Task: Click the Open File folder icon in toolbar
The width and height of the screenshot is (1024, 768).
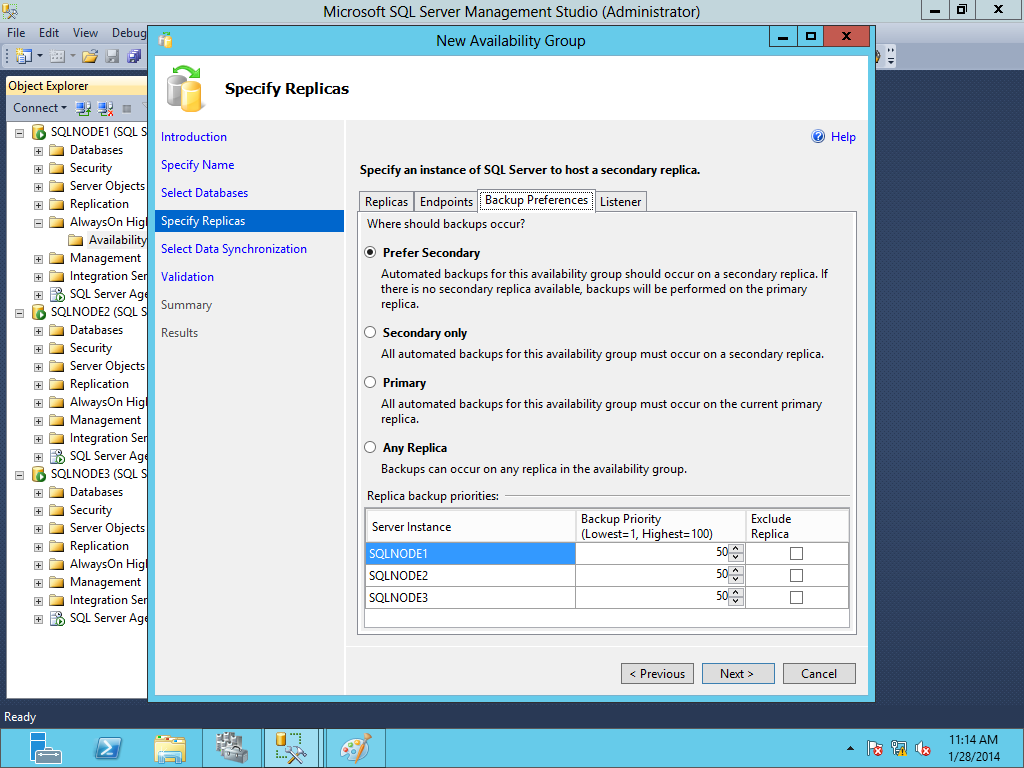Action: [x=90, y=56]
